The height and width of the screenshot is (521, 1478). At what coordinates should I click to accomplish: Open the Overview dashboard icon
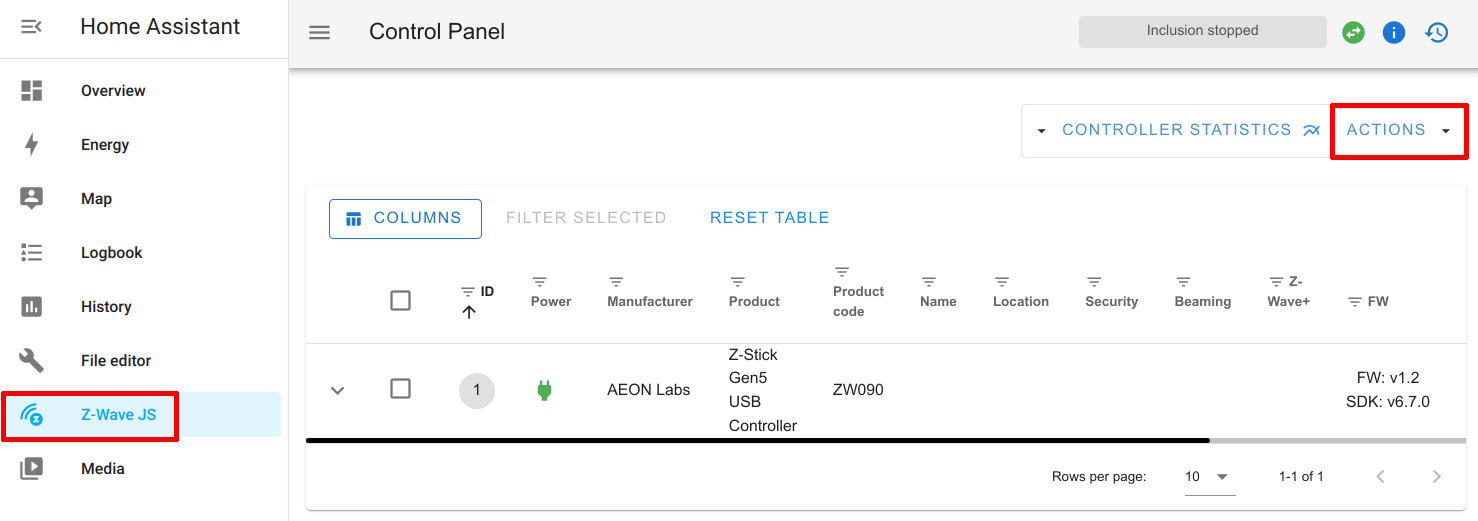(31, 91)
